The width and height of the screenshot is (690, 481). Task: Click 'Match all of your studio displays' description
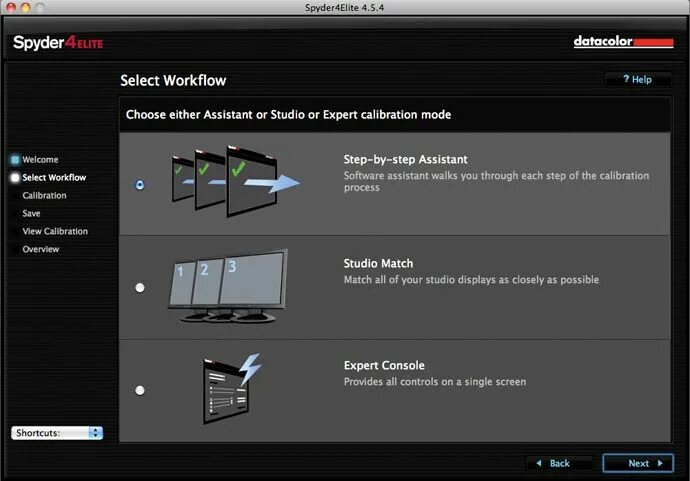471,279
